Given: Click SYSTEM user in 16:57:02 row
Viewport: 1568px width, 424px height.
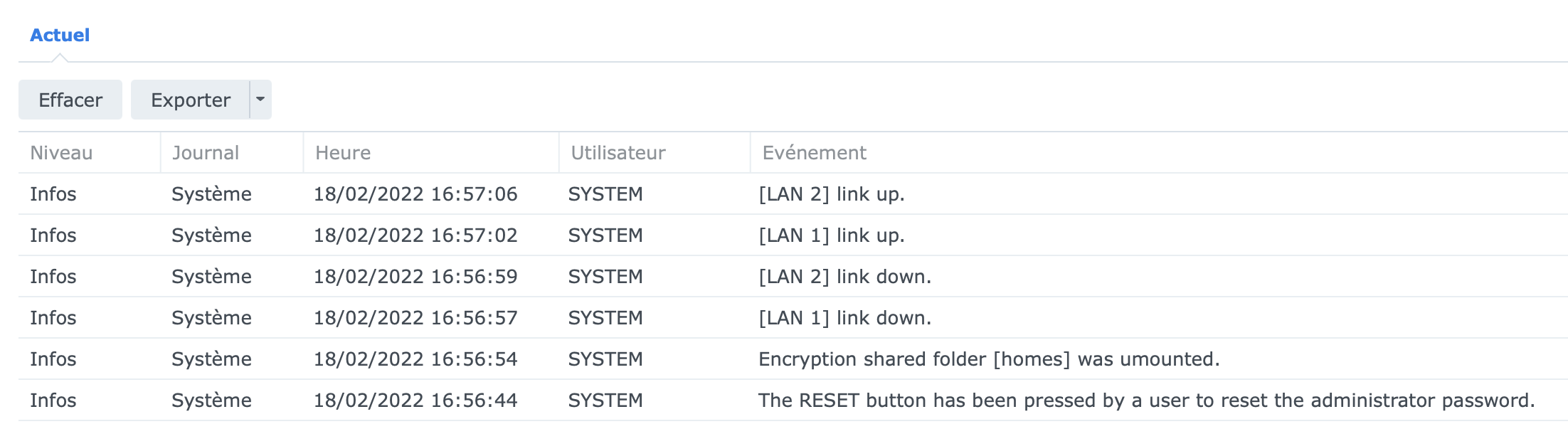Looking at the screenshot, I should 605,235.
